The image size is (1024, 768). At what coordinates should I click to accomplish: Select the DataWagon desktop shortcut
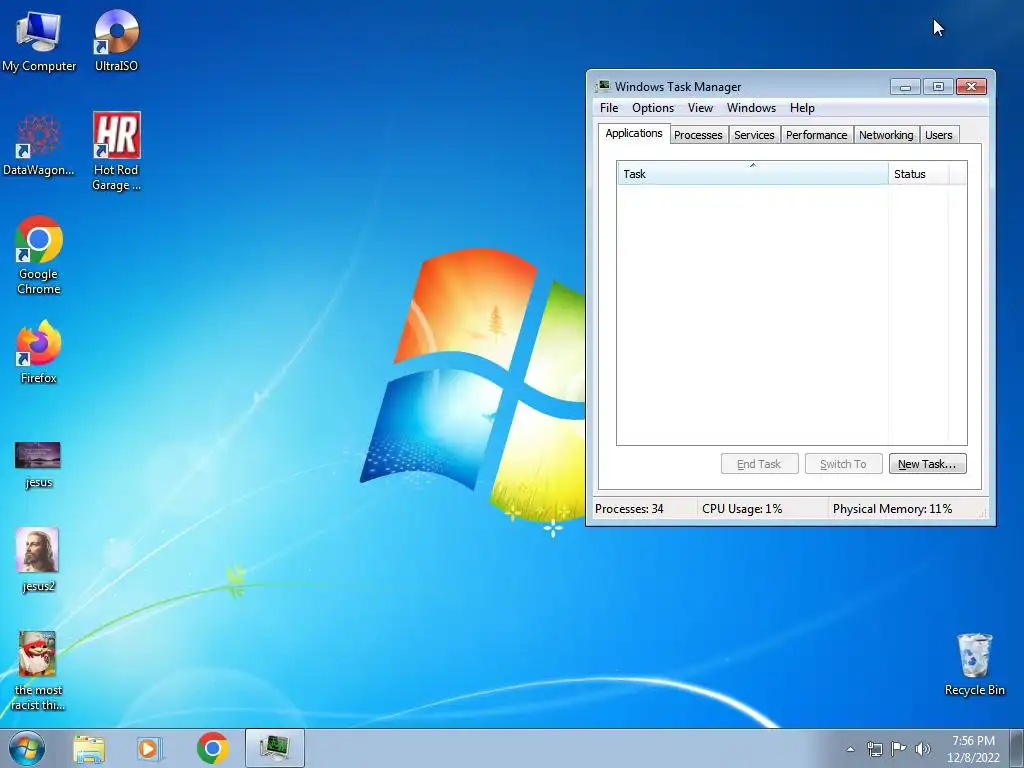(x=39, y=145)
